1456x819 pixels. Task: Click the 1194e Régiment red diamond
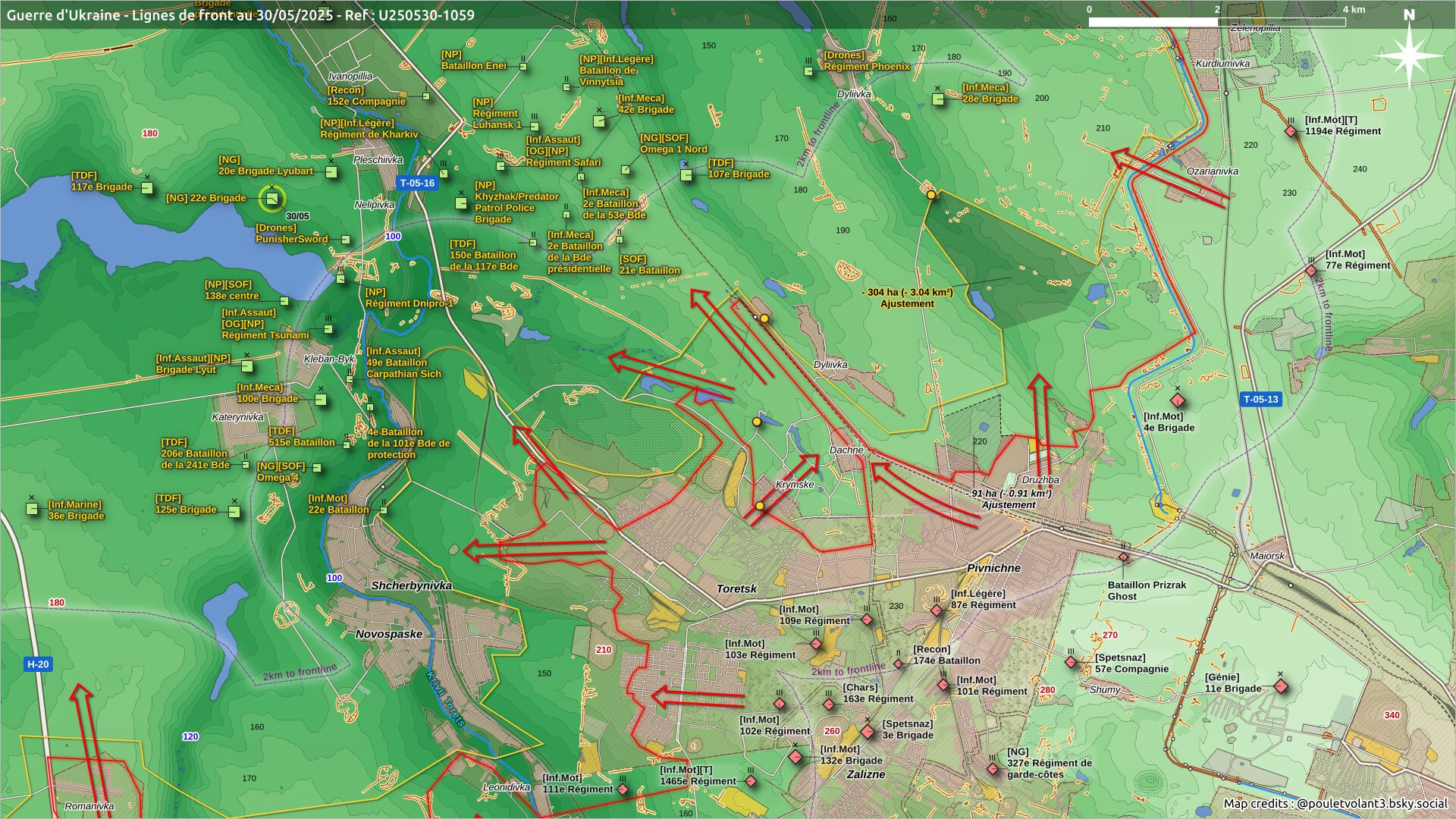(x=1291, y=131)
